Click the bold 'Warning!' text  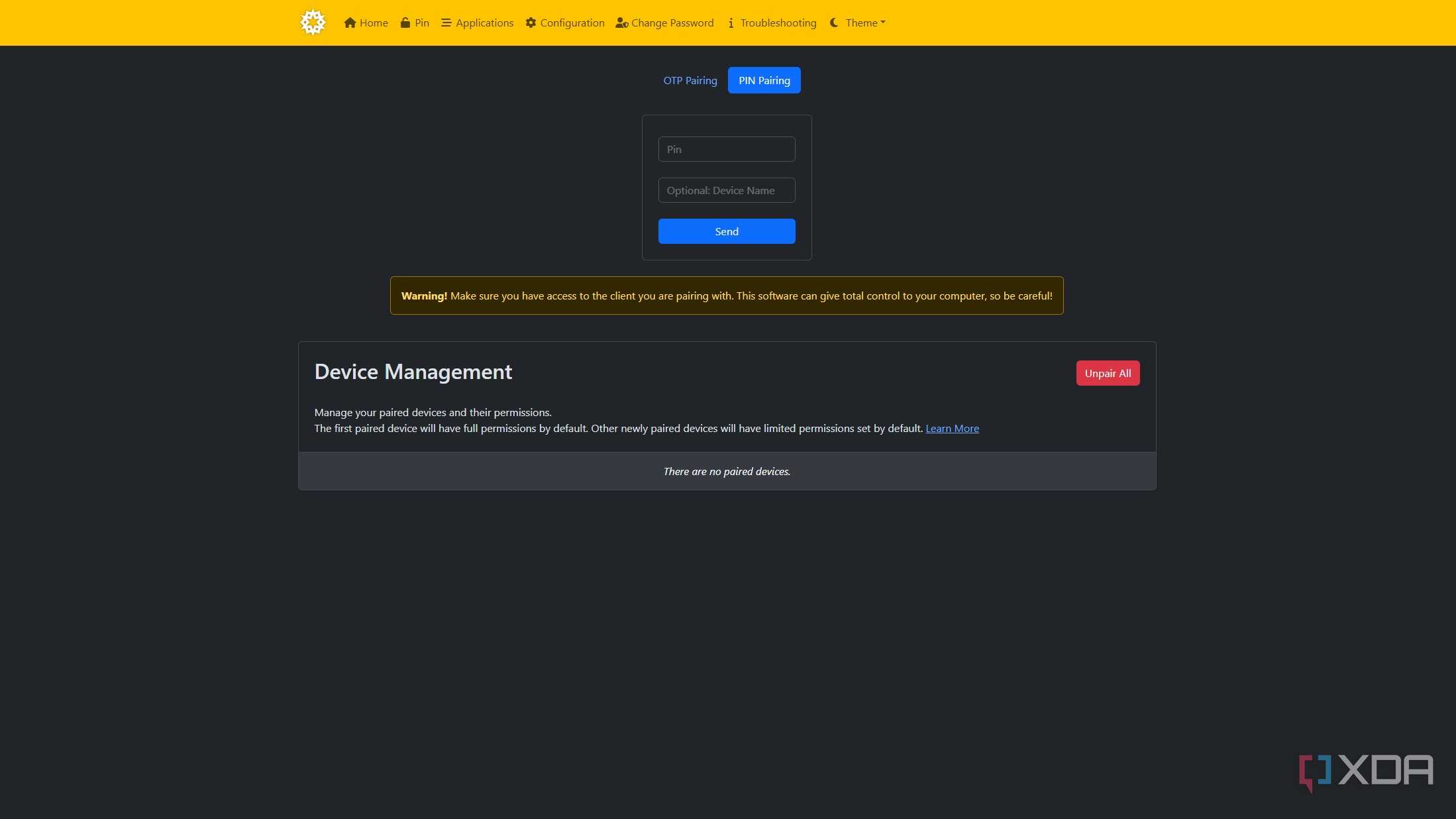[x=424, y=296]
